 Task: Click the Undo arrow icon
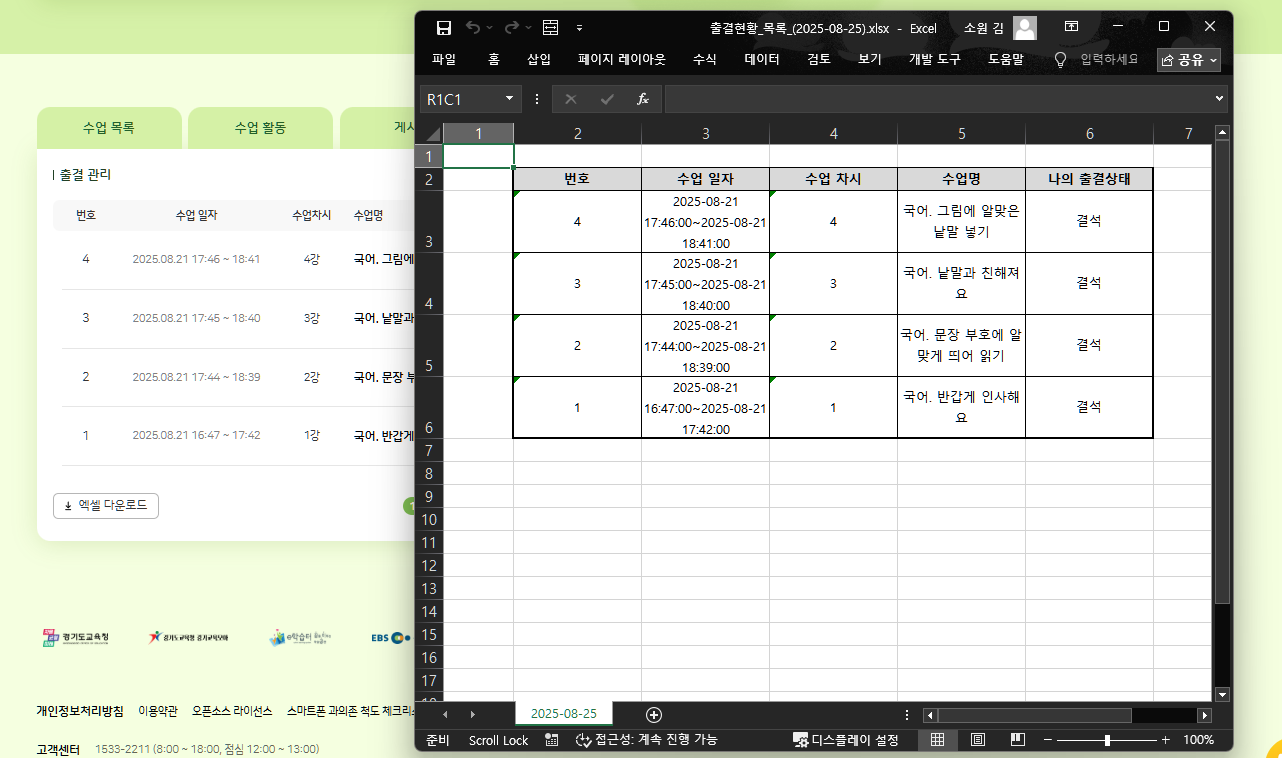[x=473, y=28]
